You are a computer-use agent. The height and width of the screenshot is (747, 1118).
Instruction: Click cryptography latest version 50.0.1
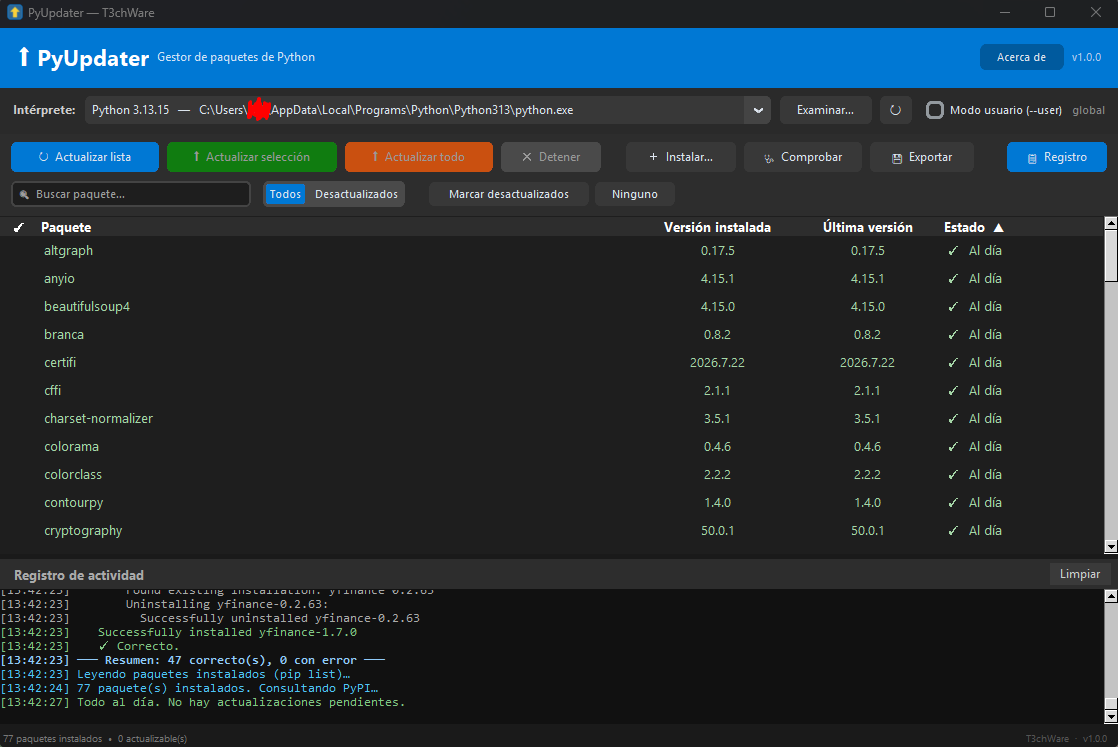click(867, 530)
